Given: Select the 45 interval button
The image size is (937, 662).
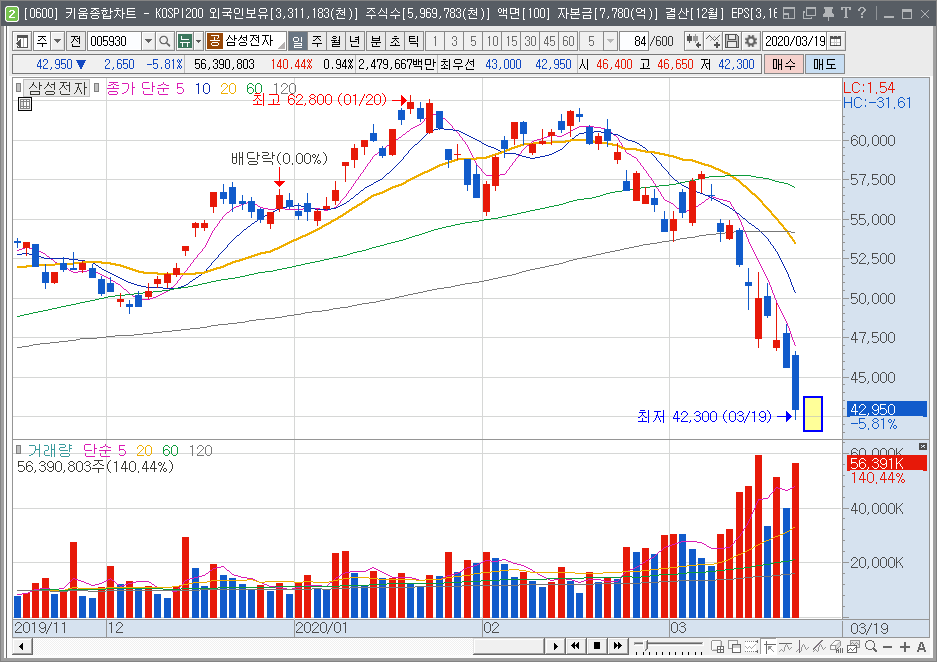Looking at the screenshot, I should click(x=550, y=41).
